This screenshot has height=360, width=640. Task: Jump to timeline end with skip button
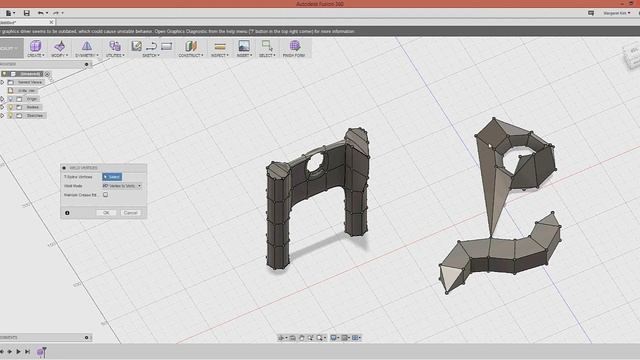[27, 351]
